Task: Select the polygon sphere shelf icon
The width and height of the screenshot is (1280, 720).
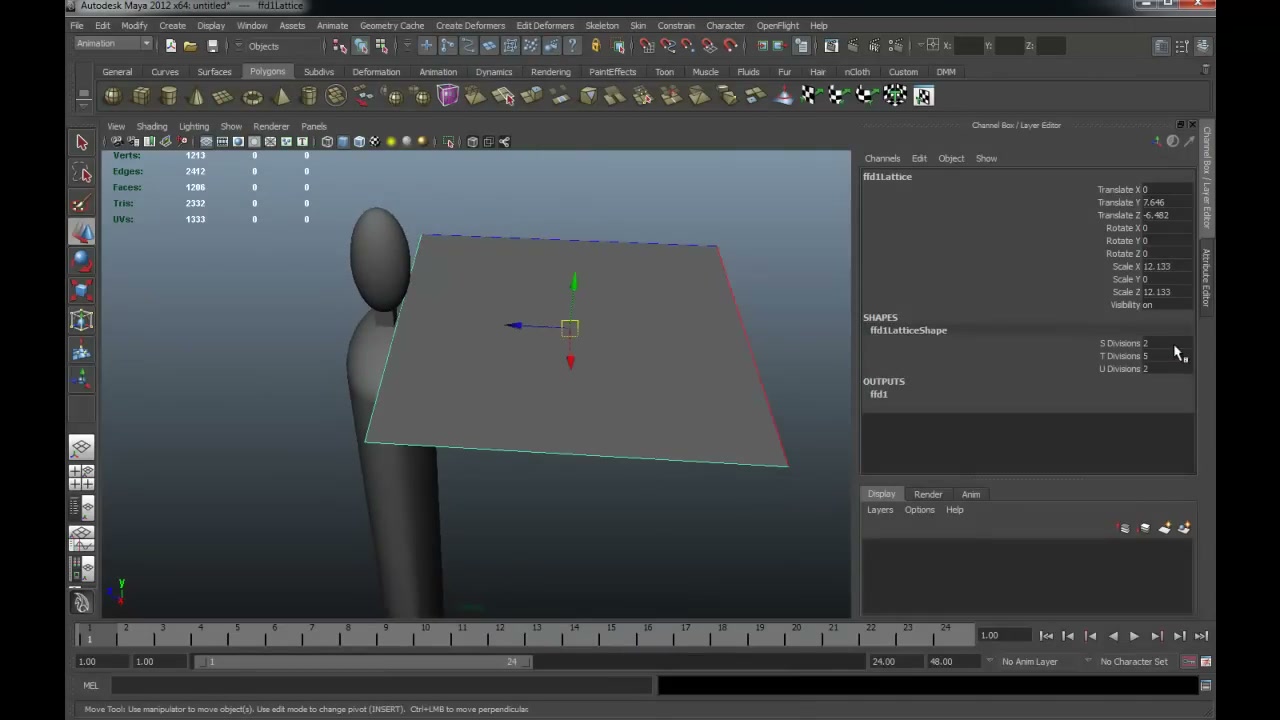Action: (x=113, y=96)
